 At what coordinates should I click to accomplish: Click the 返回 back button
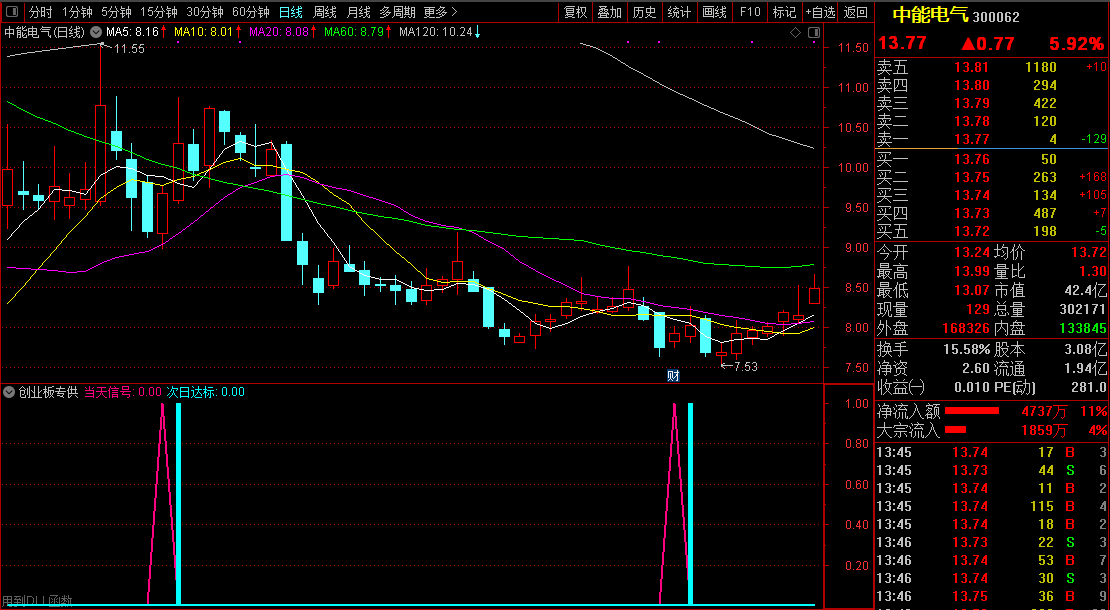[856, 12]
